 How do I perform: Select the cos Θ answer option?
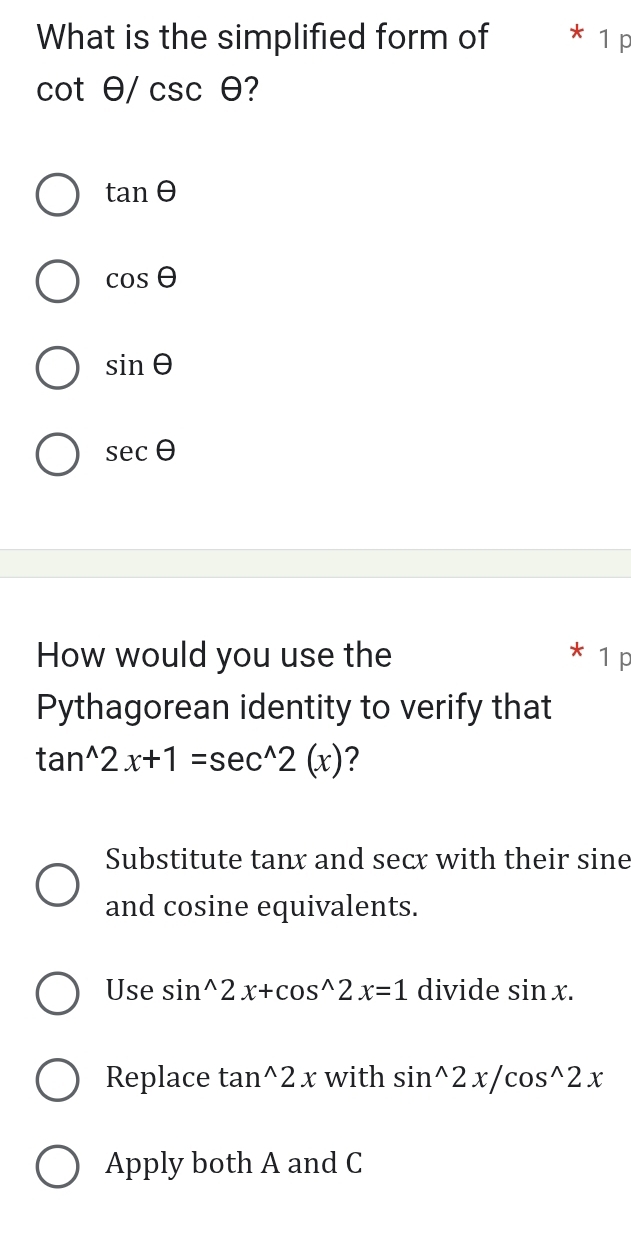coord(57,281)
